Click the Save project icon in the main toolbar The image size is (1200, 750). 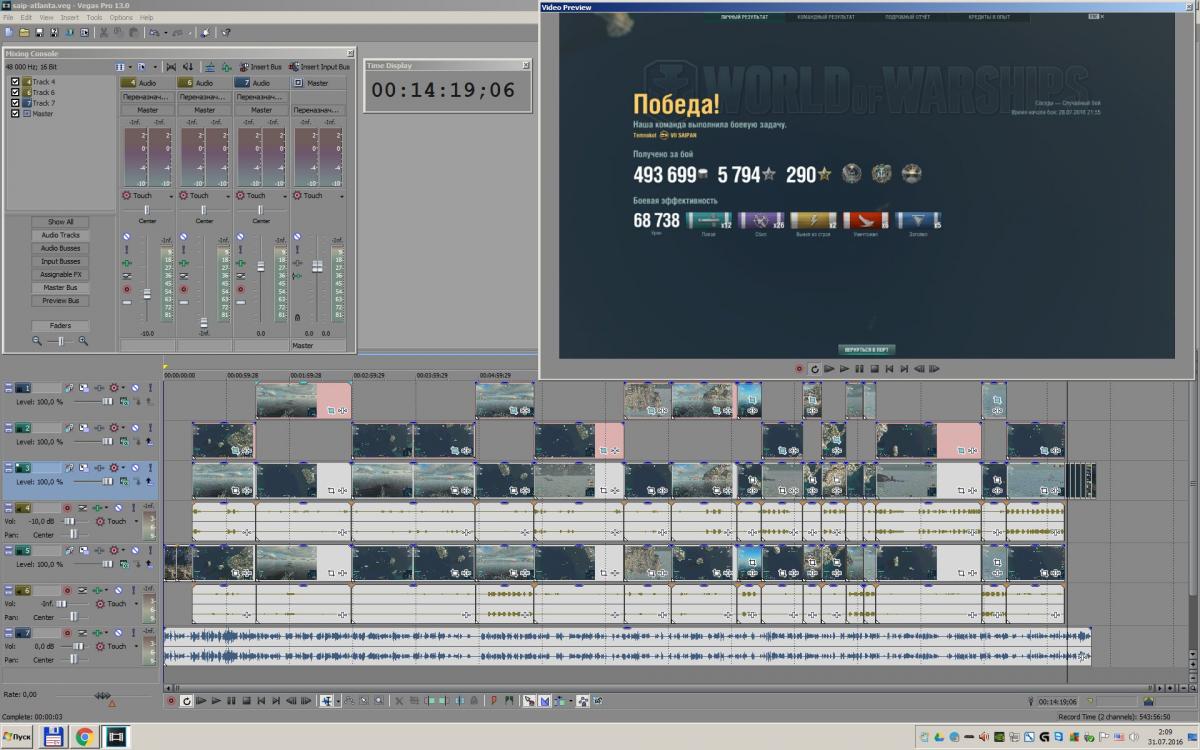tap(41, 33)
